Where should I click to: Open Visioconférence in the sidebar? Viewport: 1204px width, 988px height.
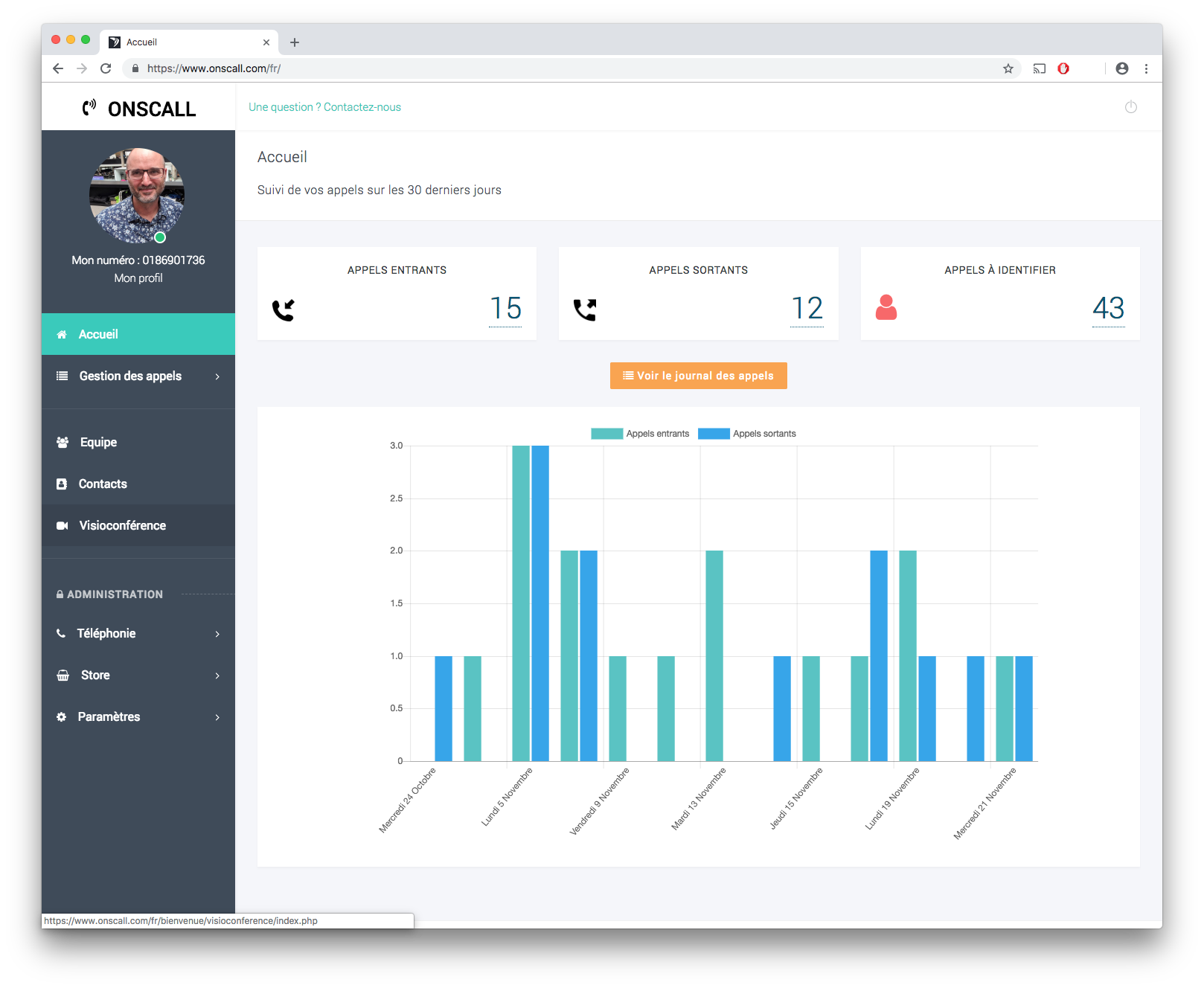(x=138, y=525)
